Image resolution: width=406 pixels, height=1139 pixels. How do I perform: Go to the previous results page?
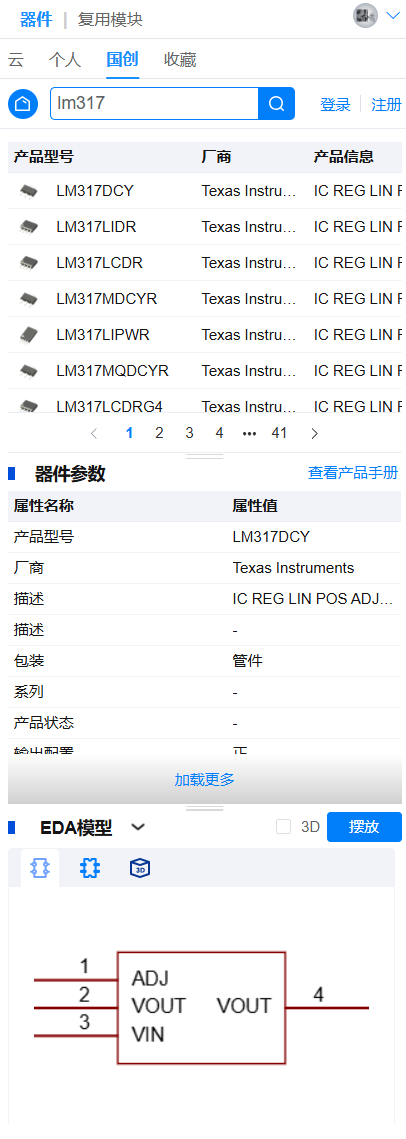point(94,434)
